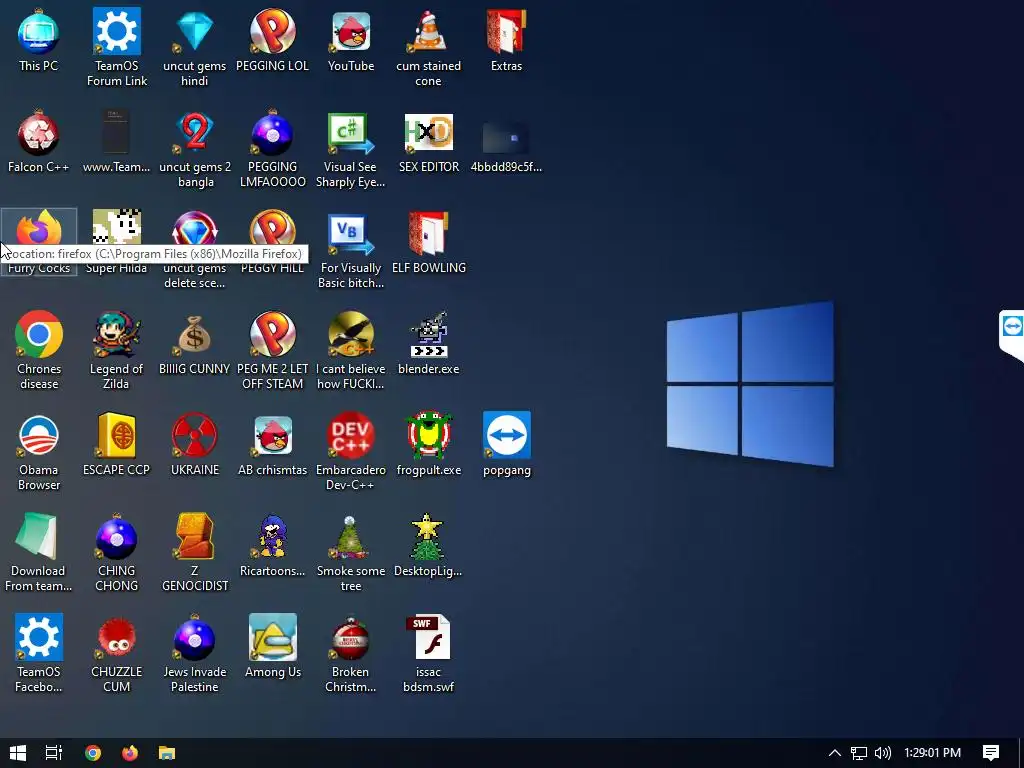1024x768 pixels.
Task: Open File Explorer from the taskbar
Action: [167, 753]
